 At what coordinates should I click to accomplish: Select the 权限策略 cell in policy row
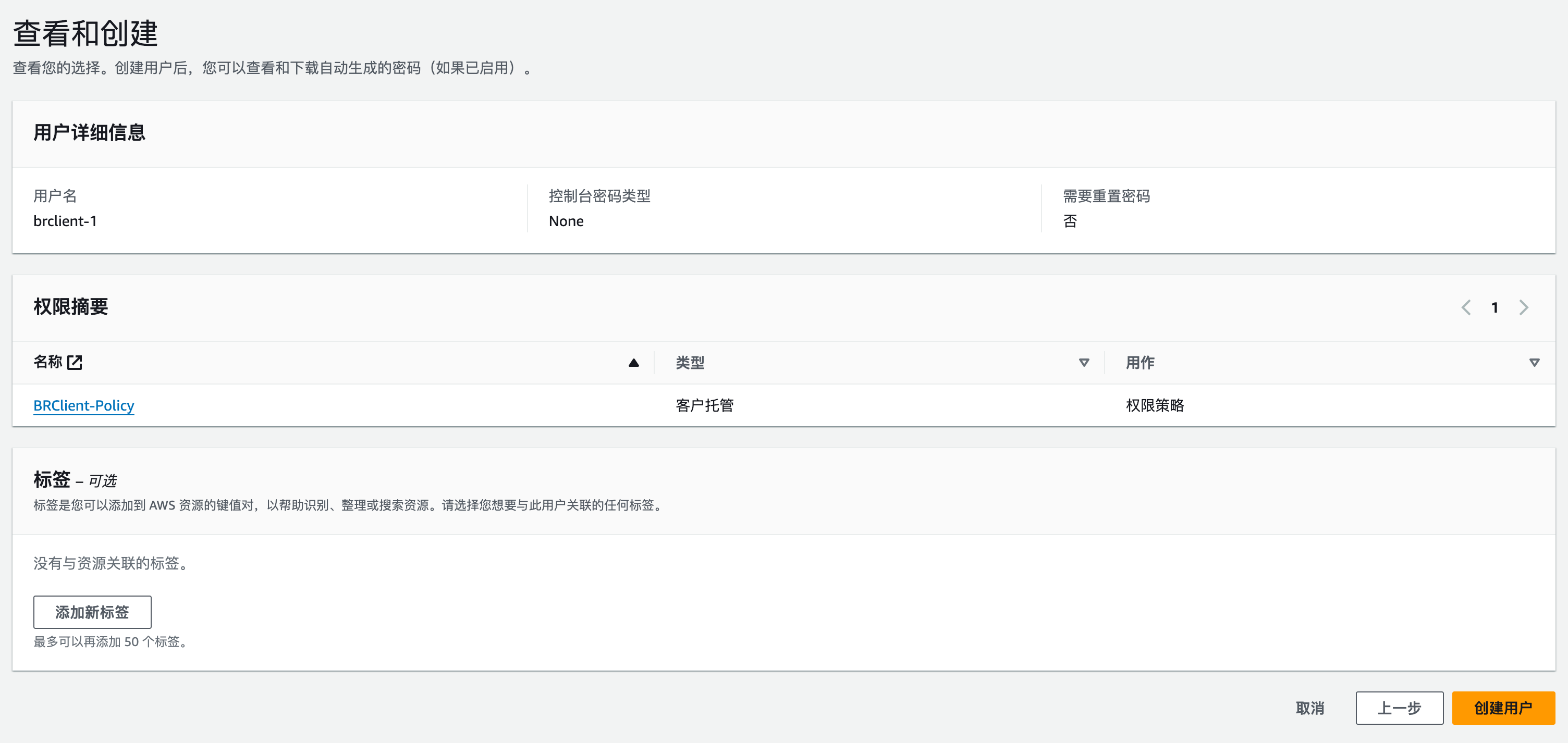1154,405
